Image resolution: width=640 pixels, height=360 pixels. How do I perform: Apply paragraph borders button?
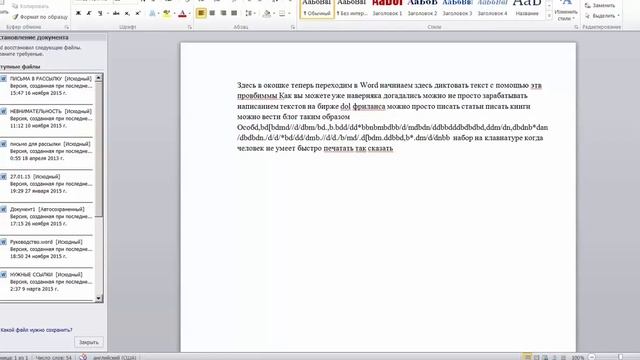[282, 13]
